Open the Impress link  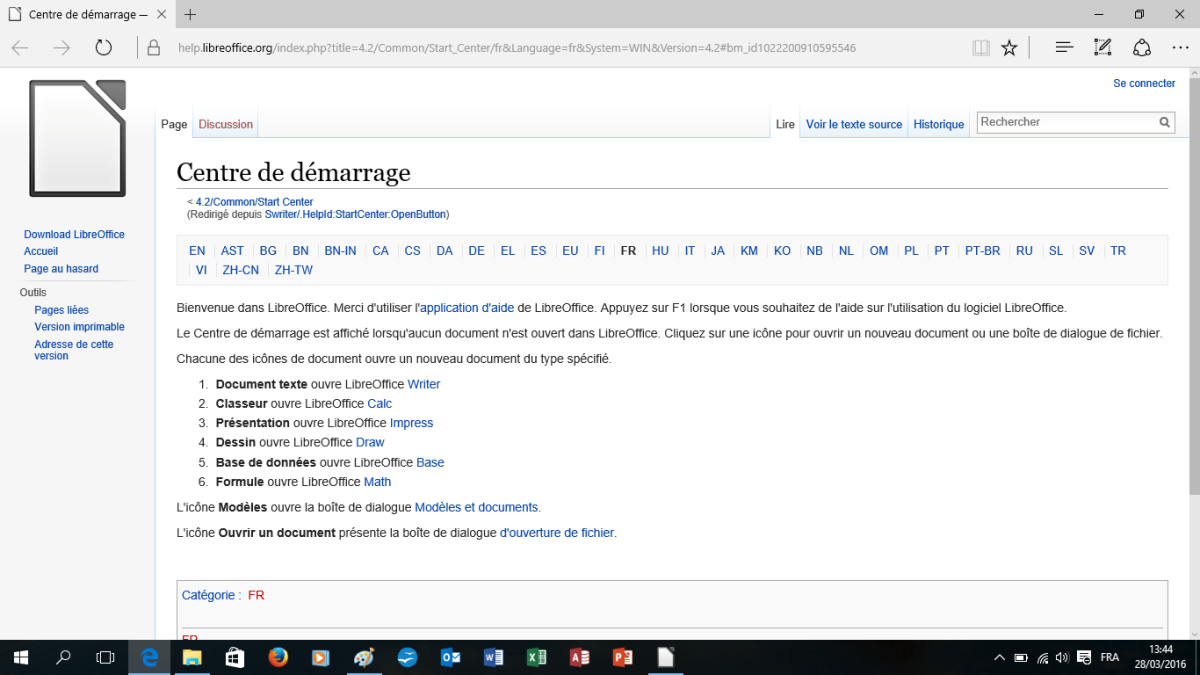(x=412, y=423)
